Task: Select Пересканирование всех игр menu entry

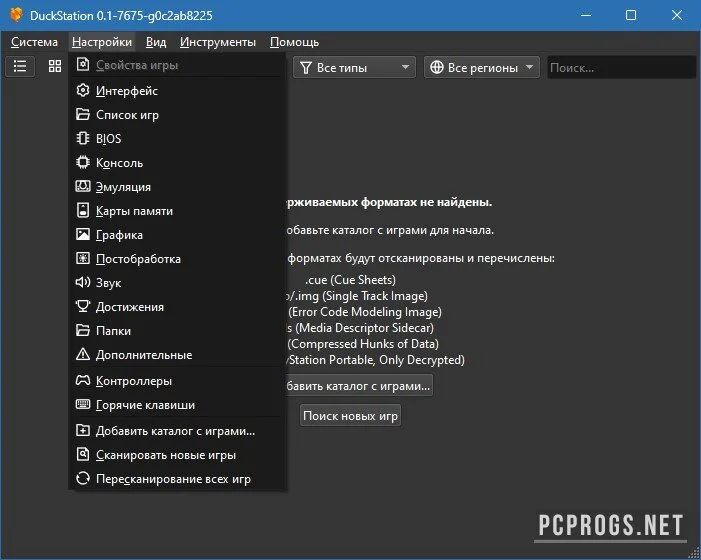Action: 178,479
